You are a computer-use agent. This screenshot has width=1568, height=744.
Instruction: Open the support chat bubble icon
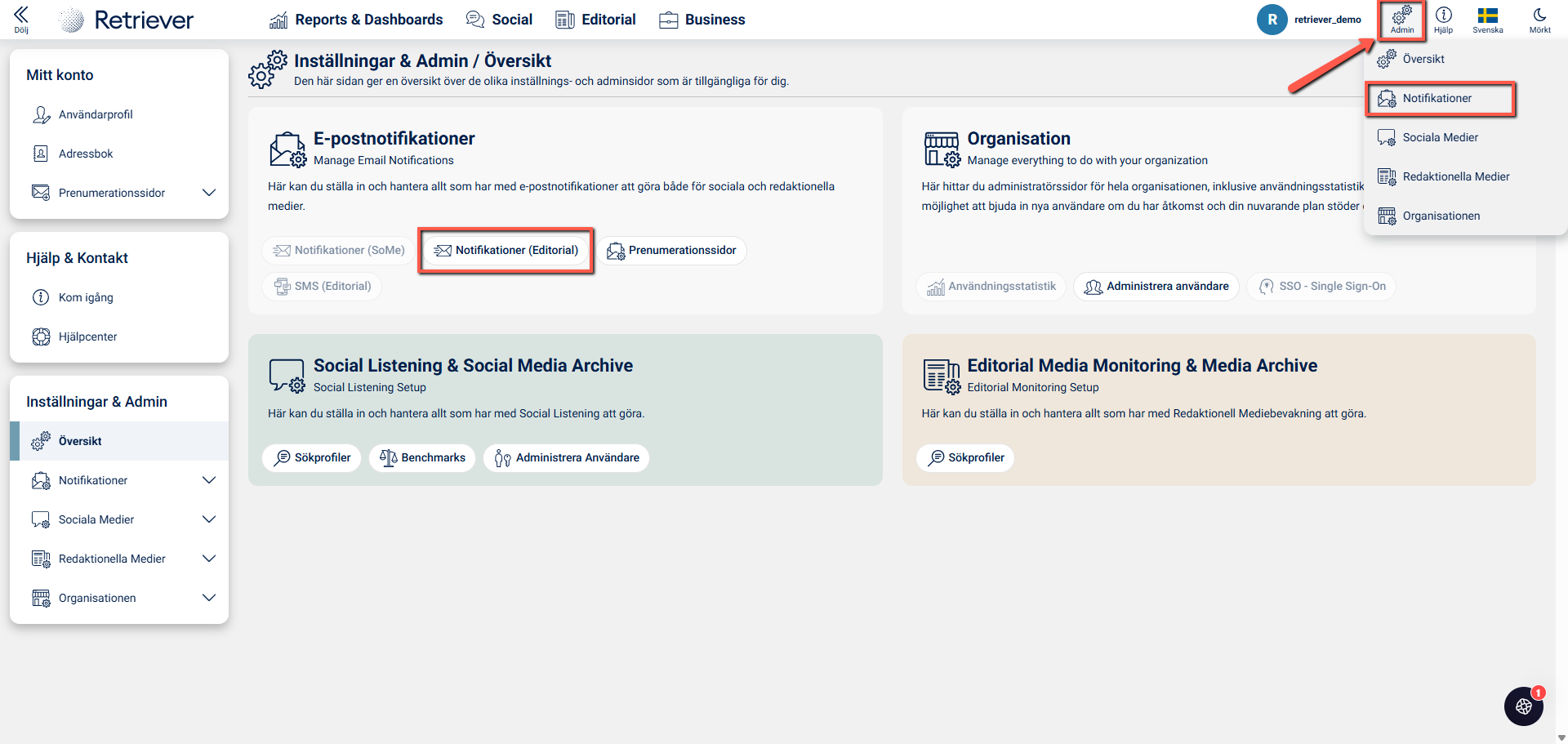click(1523, 706)
